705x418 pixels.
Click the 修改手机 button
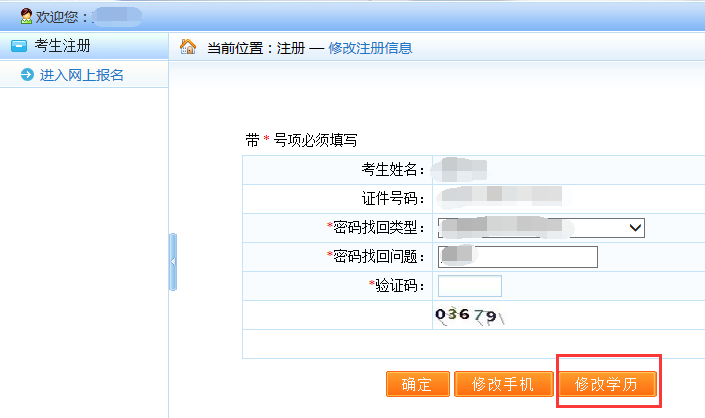click(x=503, y=384)
